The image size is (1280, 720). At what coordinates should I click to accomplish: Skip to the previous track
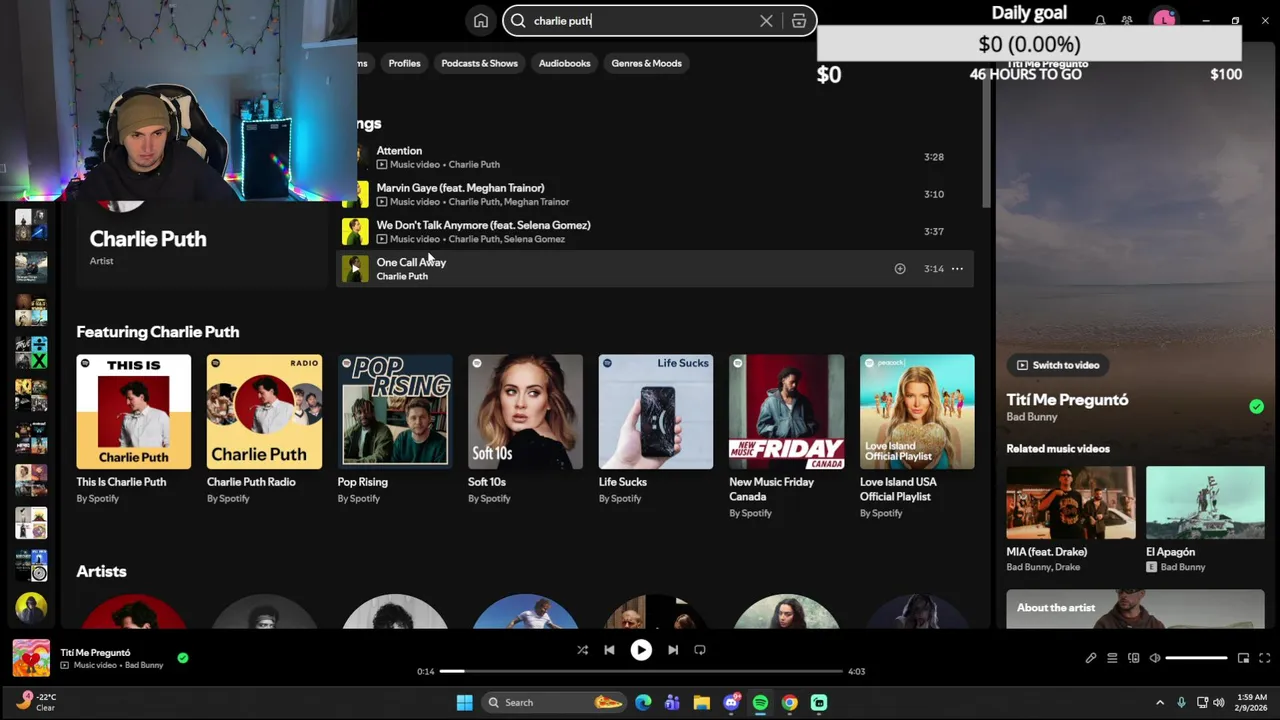point(609,650)
